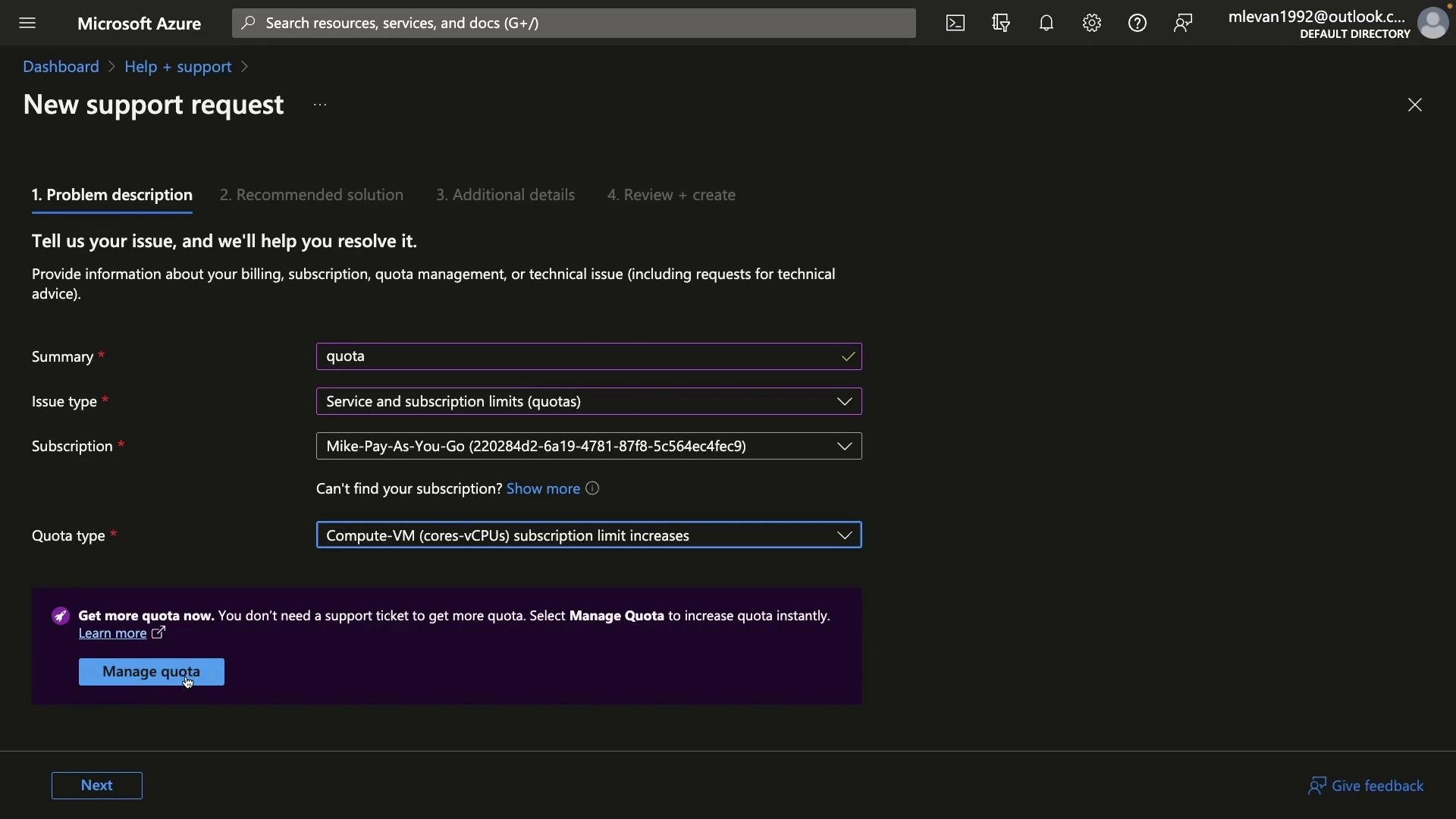
Task: Click the mlevan1992 account name
Action: click(1318, 17)
